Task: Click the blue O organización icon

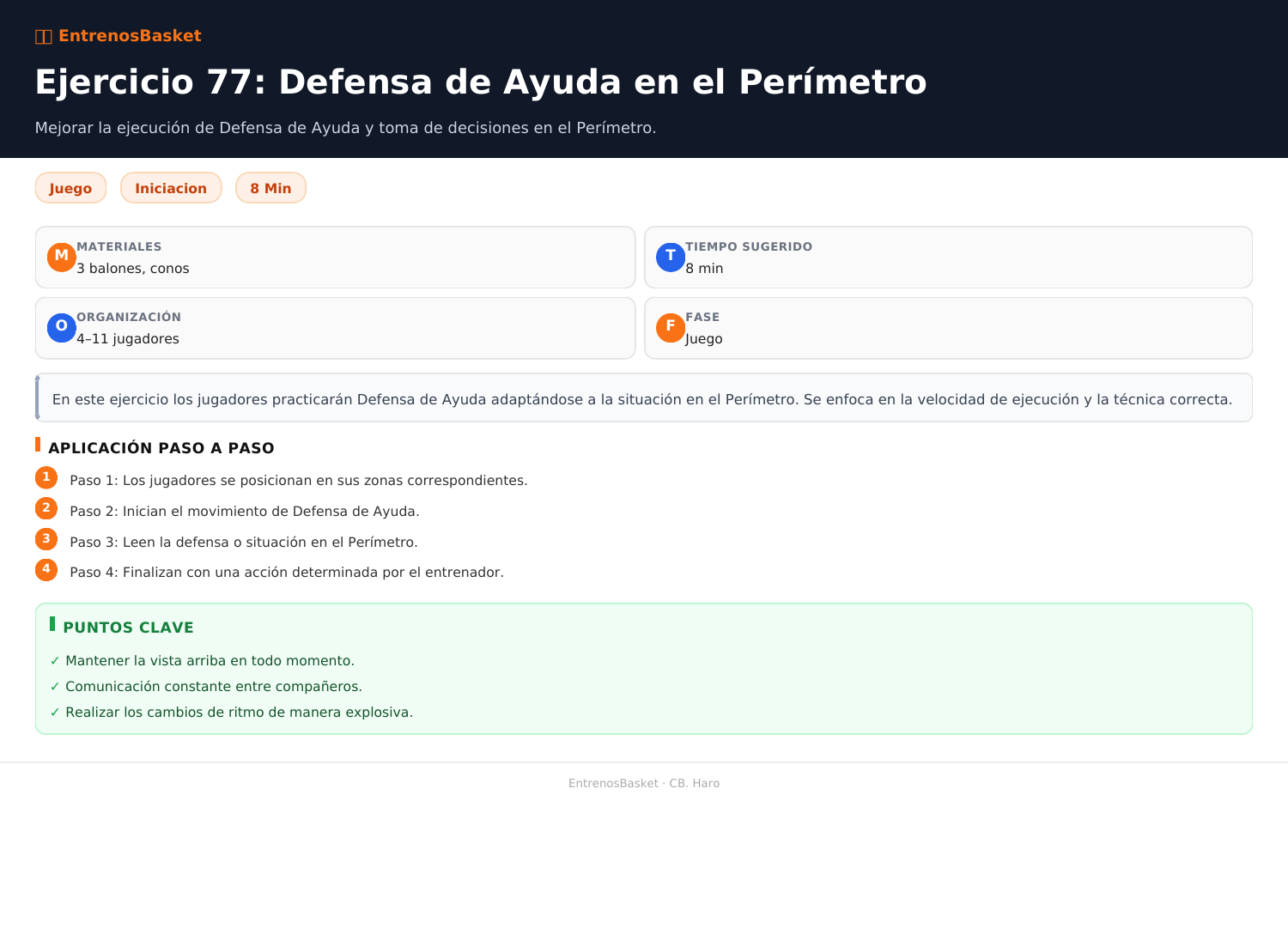Action: pyautogui.click(x=62, y=328)
